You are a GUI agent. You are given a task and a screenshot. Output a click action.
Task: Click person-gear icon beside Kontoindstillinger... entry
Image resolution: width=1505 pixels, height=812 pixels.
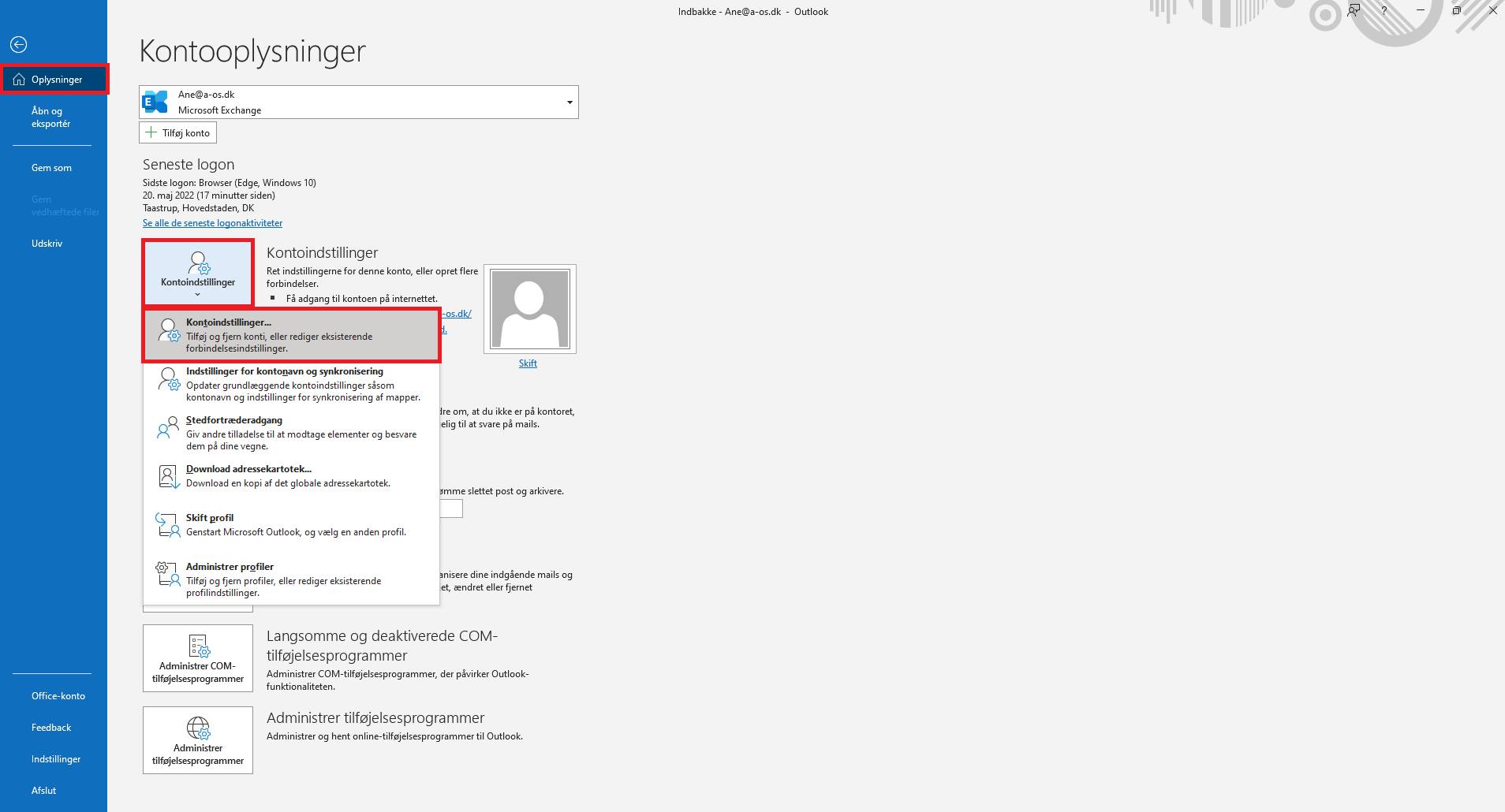[x=169, y=330]
